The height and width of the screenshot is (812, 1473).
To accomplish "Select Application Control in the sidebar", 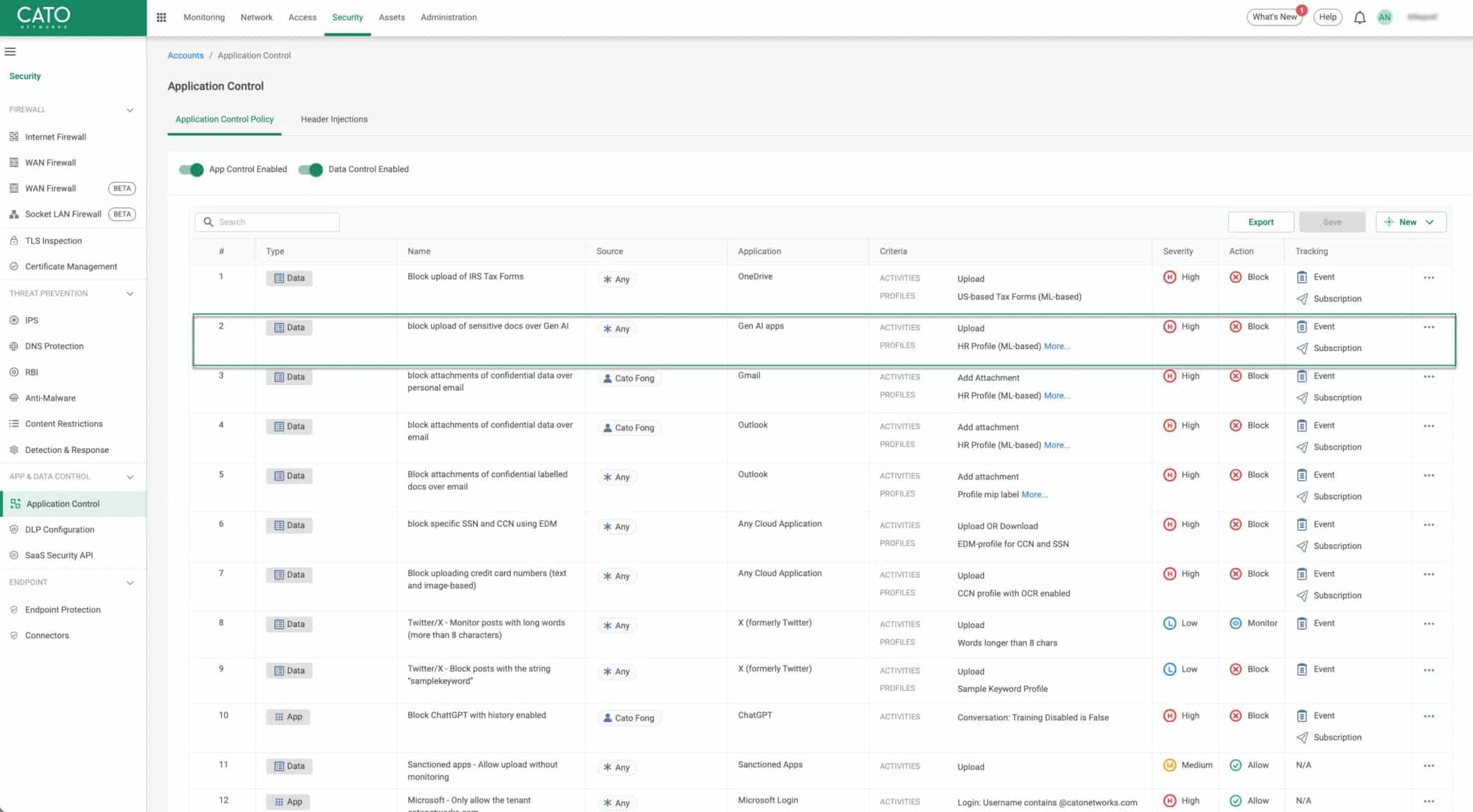I will coord(73,503).
